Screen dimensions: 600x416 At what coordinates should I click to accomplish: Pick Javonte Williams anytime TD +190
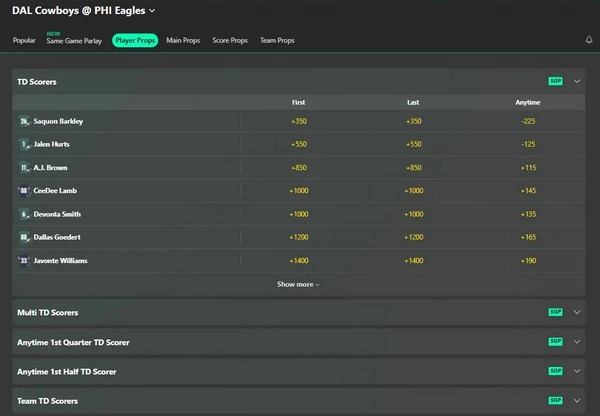pyautogui.click(x=528, y=261)
